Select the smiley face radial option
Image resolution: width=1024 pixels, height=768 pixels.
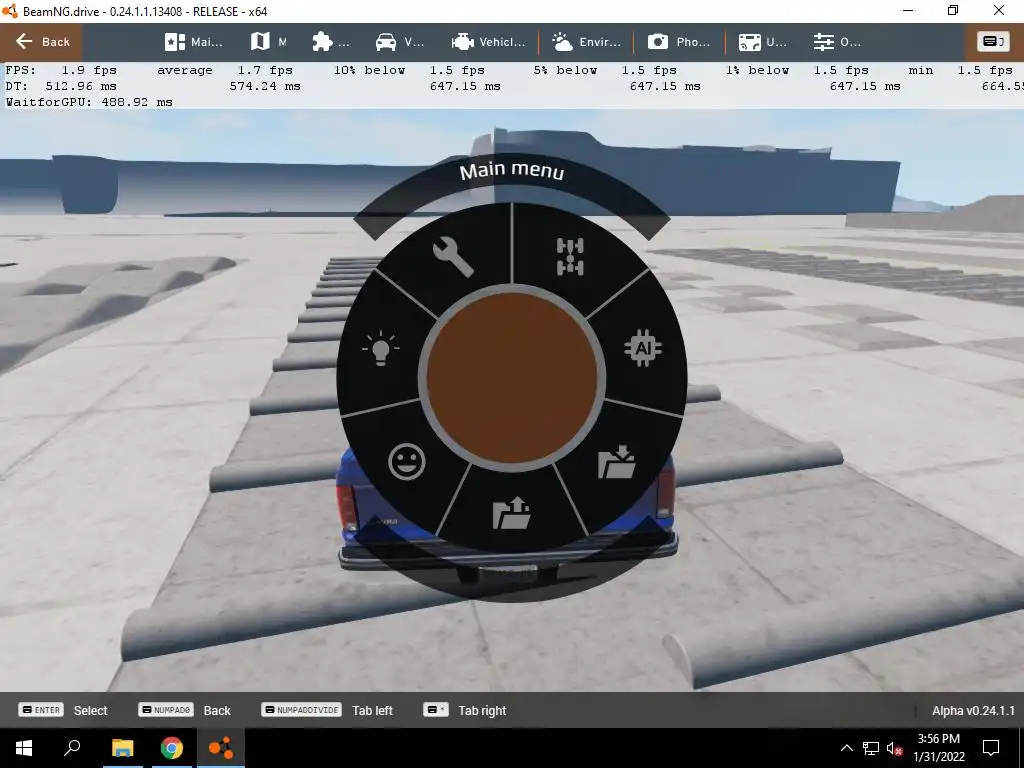coord(407,462)
